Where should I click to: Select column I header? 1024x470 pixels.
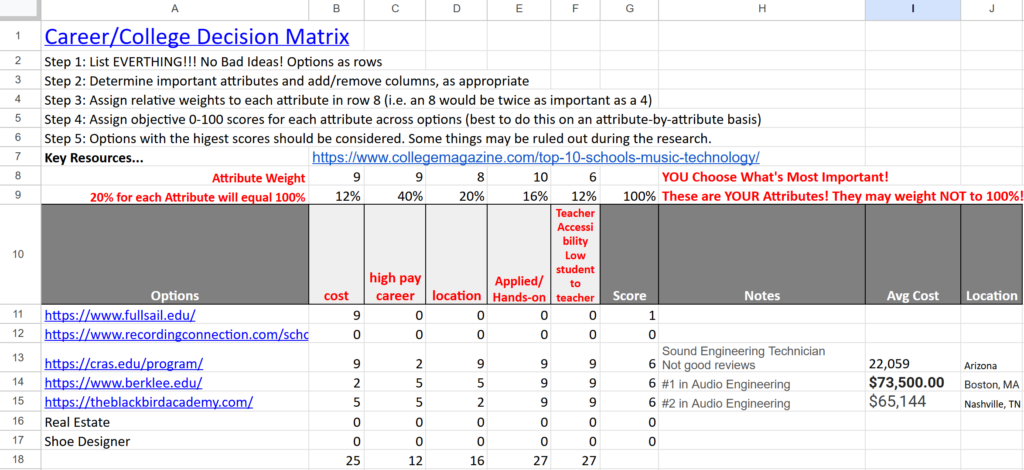pos(912,9)
